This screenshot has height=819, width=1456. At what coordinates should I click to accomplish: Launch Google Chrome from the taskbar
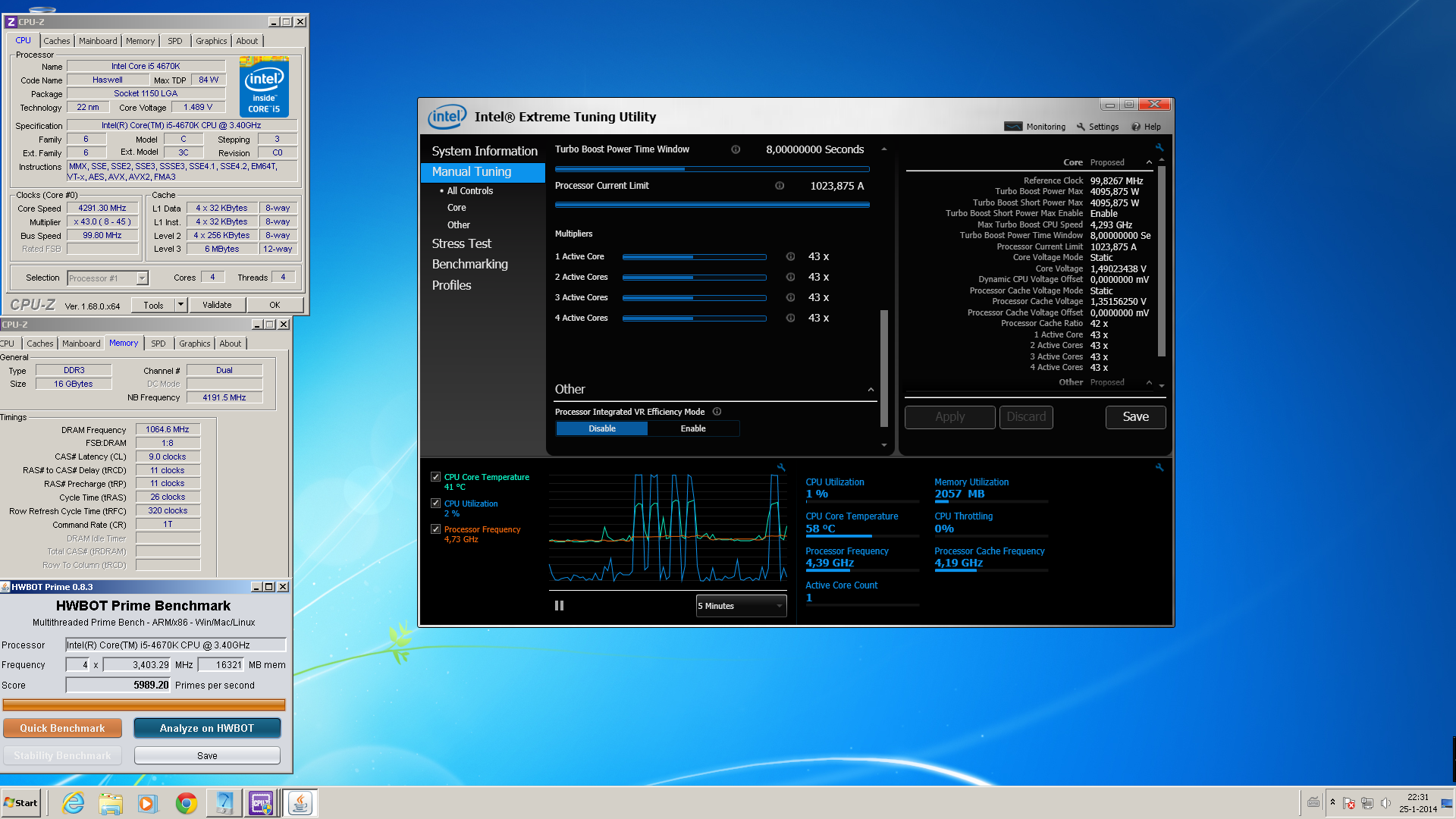(x=186, y=803)
